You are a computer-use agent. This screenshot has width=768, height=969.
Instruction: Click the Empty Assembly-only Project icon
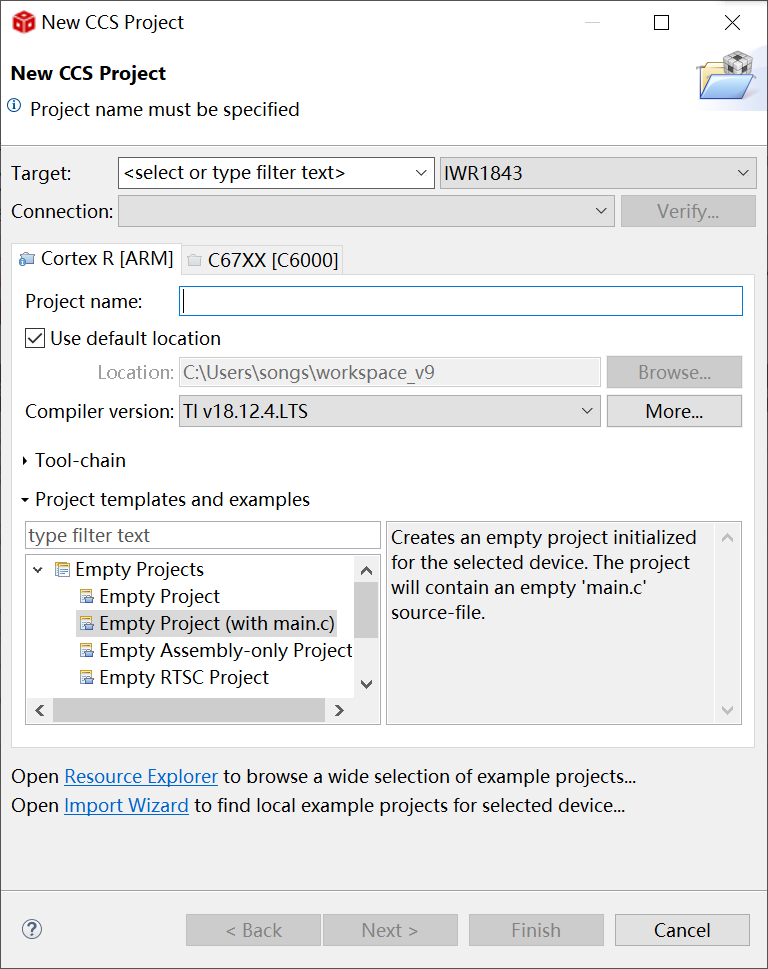[86, 651]
